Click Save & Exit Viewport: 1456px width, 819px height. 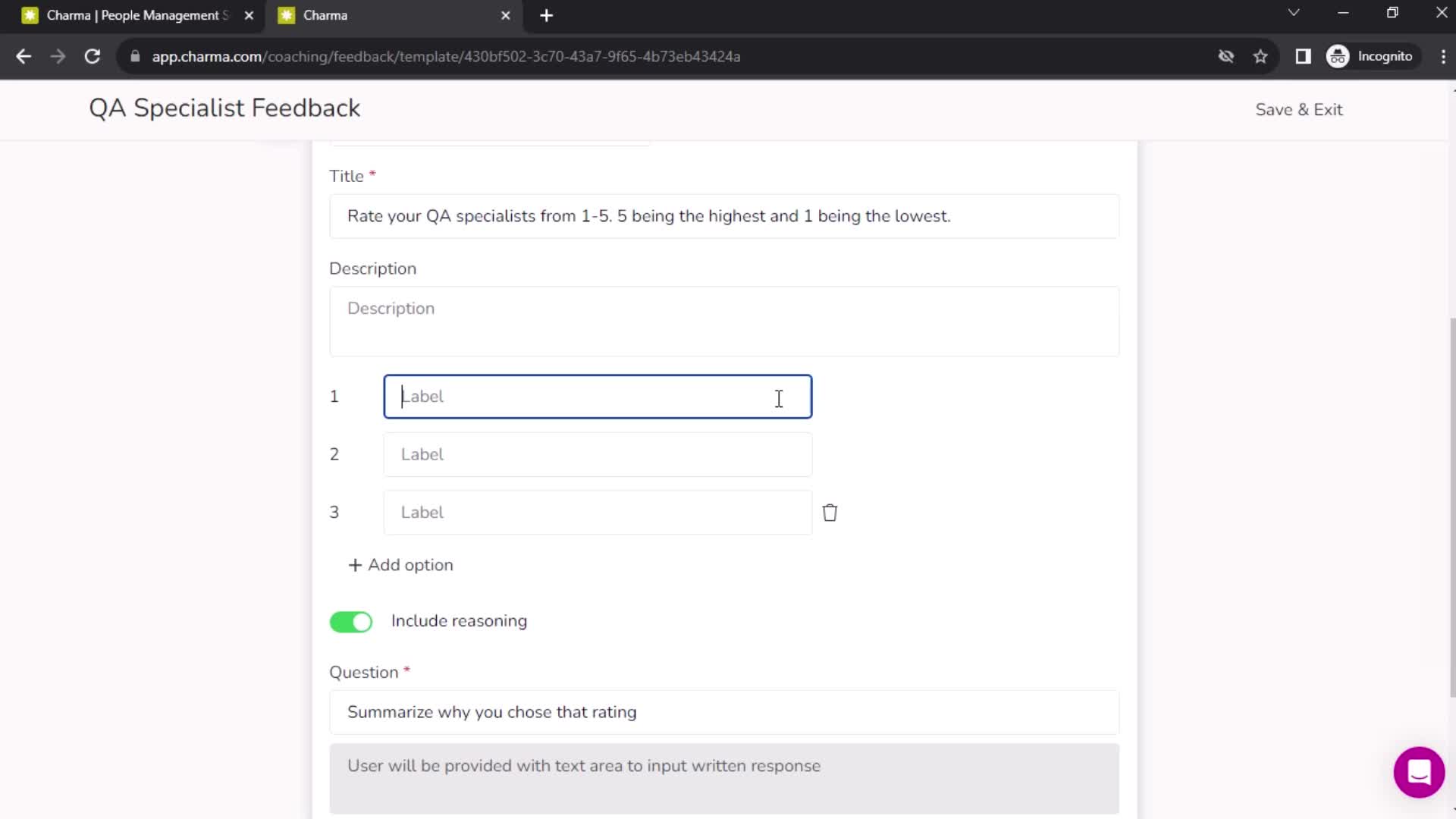1299,110
